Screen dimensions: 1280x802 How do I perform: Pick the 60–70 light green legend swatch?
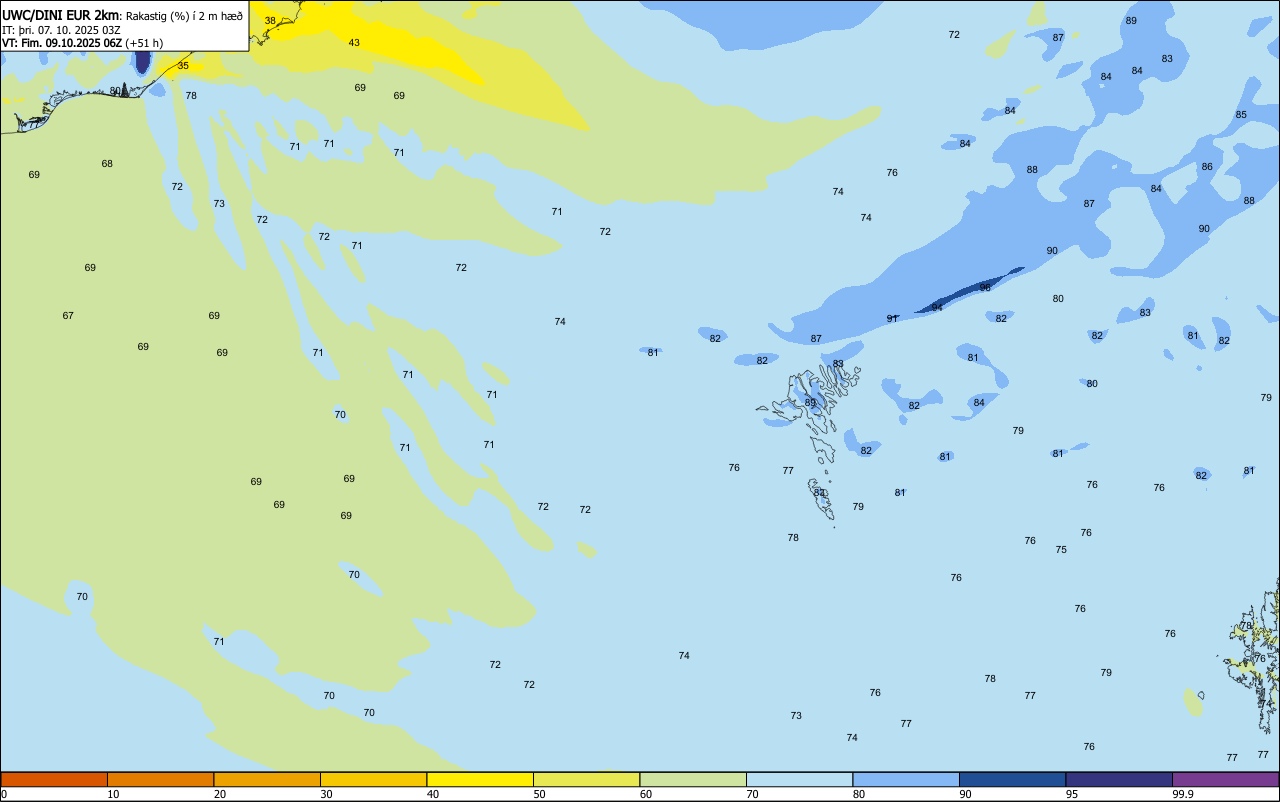(x=693, y=779)
